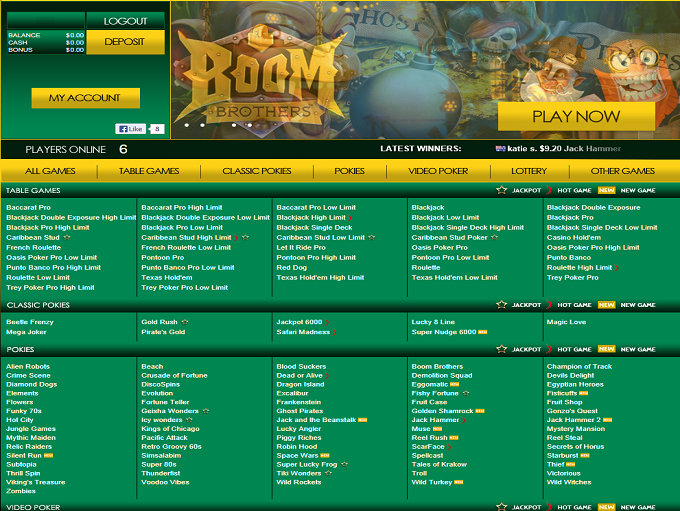The width and height of the screenshot is (680, 511).
Task: Click the star icon beside Icy wonders
Action: 190,420
